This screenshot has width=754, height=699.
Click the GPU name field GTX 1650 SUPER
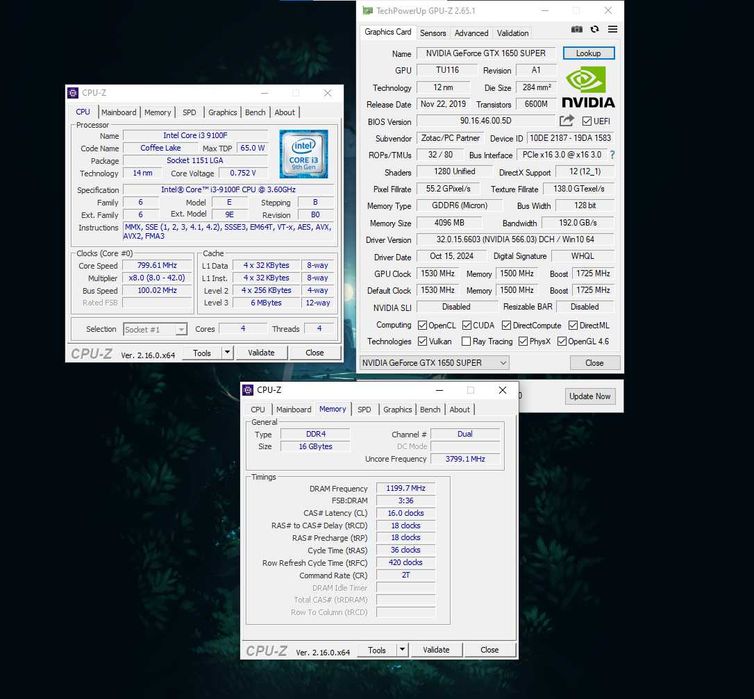[486, 53]
